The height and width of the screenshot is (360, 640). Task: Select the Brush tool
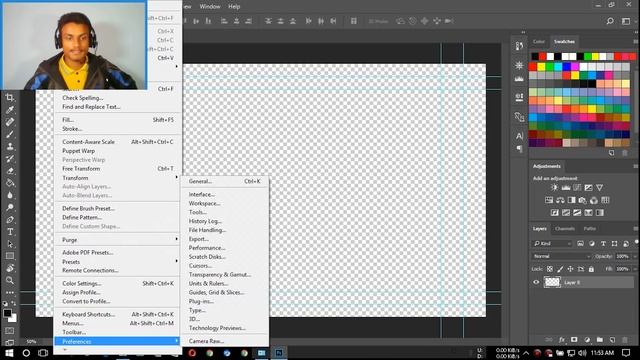(x=10, y=134)
